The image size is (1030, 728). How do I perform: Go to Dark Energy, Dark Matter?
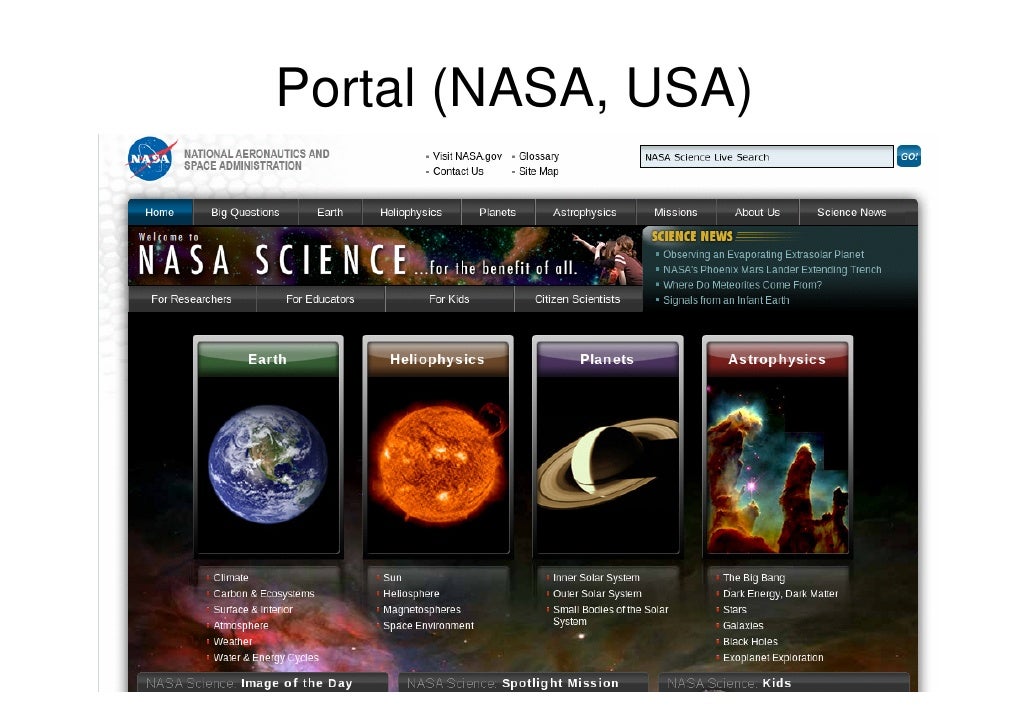coord(780,593)
